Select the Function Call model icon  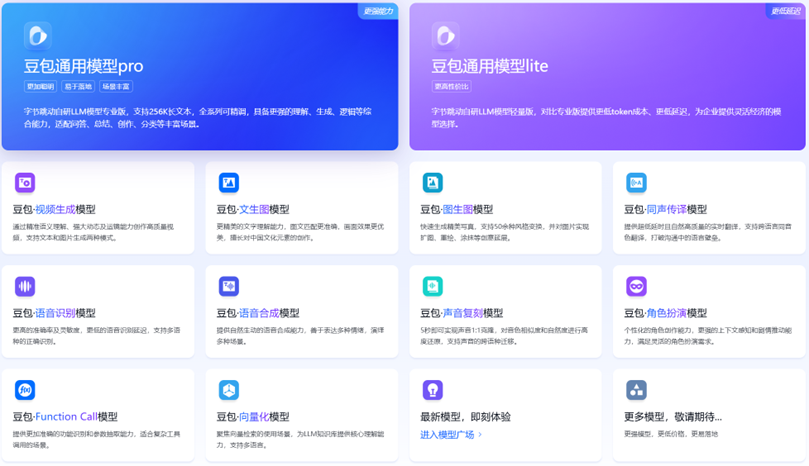pyautogui.click(x=25, y=390)
